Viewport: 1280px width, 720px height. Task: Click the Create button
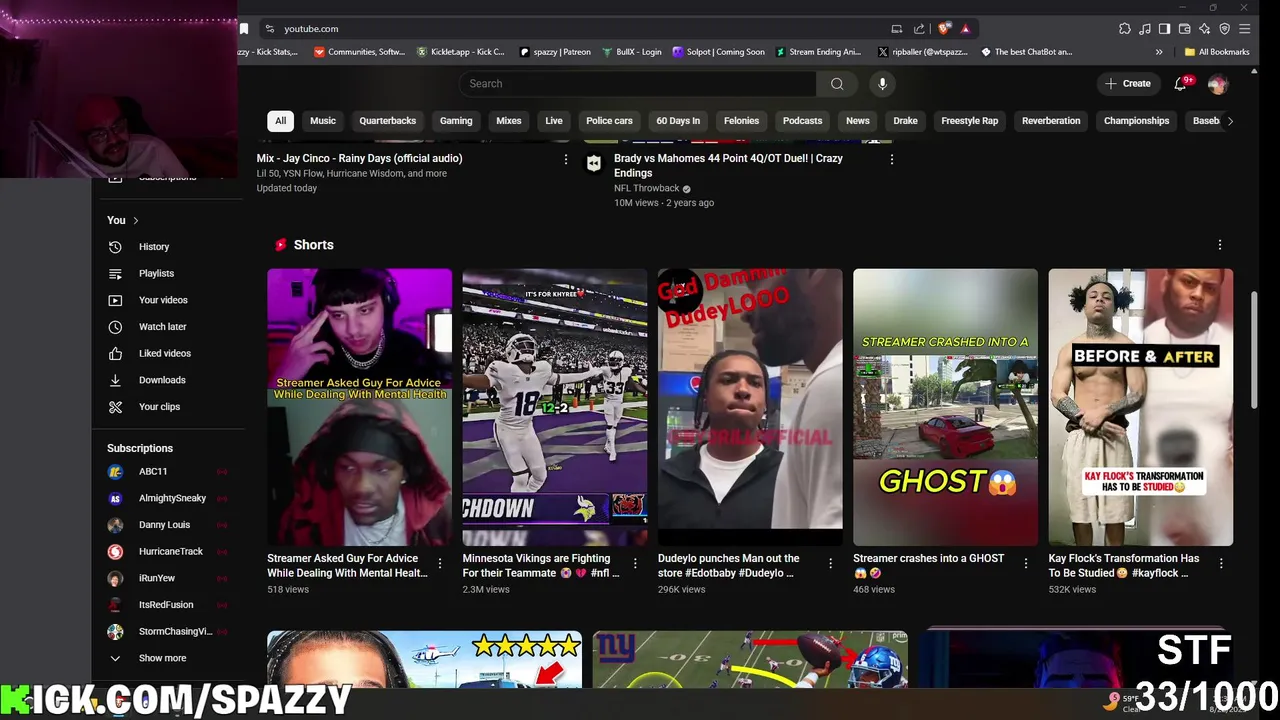point(1128,84)
